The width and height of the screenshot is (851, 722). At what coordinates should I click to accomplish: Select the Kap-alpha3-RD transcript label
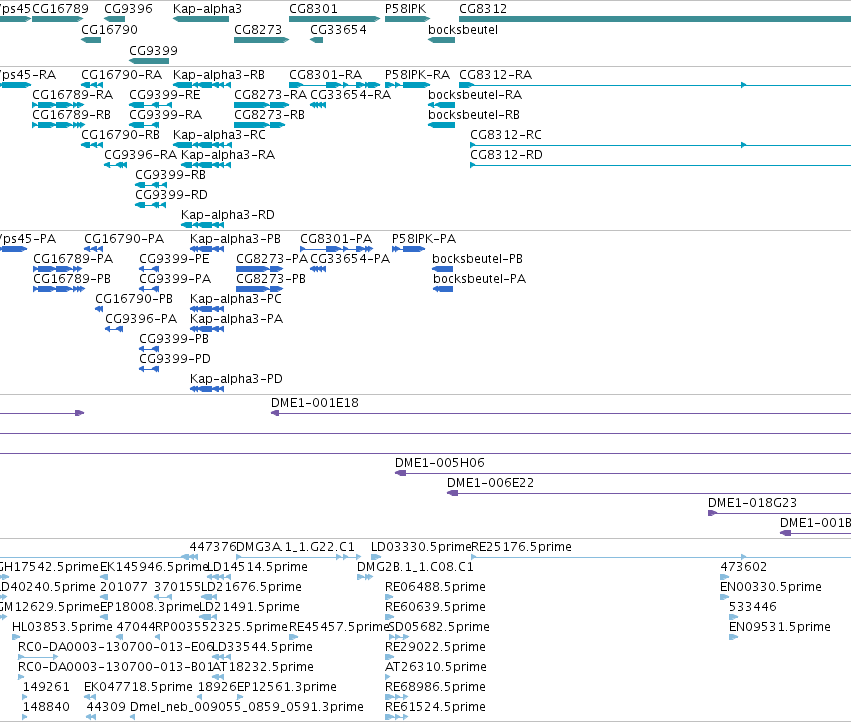pyautogui.click(x=228, y=214)
